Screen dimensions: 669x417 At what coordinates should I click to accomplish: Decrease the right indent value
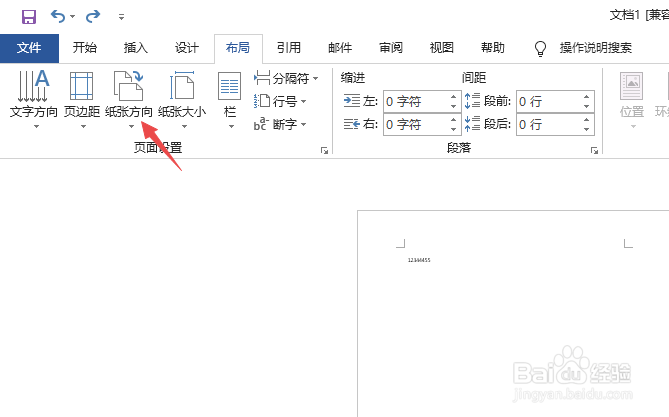pyautogui.click(x=454, y=129)
